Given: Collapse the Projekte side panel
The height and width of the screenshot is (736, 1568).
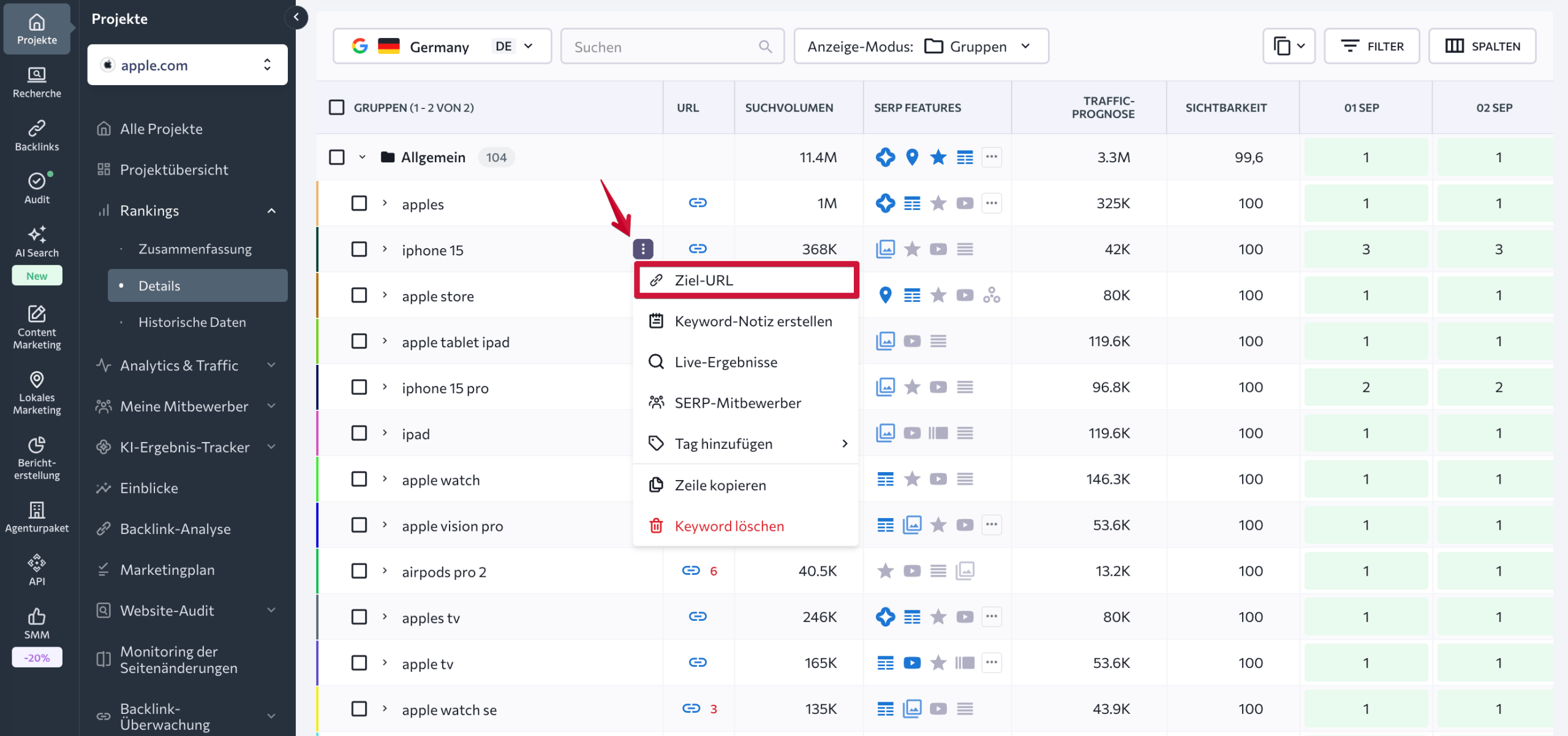Looking at the screenshot, I should [x=296, y=17].
